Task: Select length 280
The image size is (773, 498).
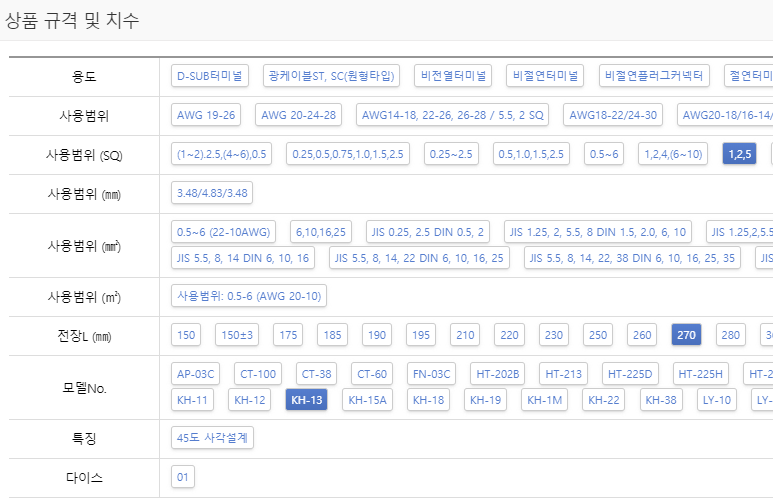Action: (x=731, y=335)
